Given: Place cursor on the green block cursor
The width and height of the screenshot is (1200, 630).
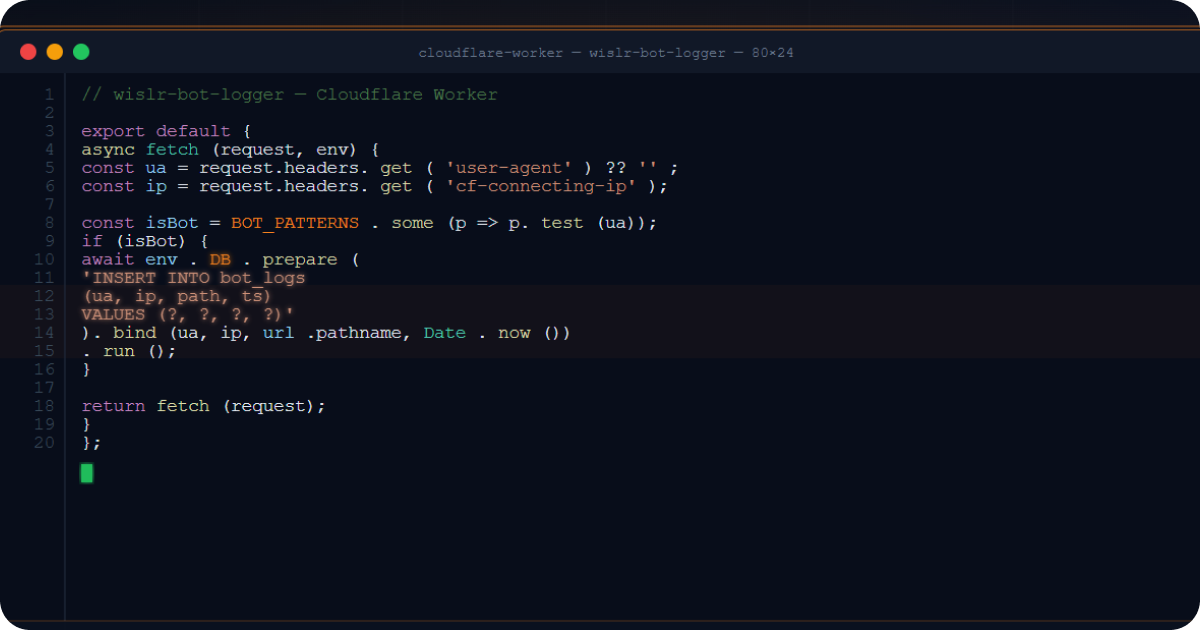Looking at the screenshot, I should pos(87,473).
